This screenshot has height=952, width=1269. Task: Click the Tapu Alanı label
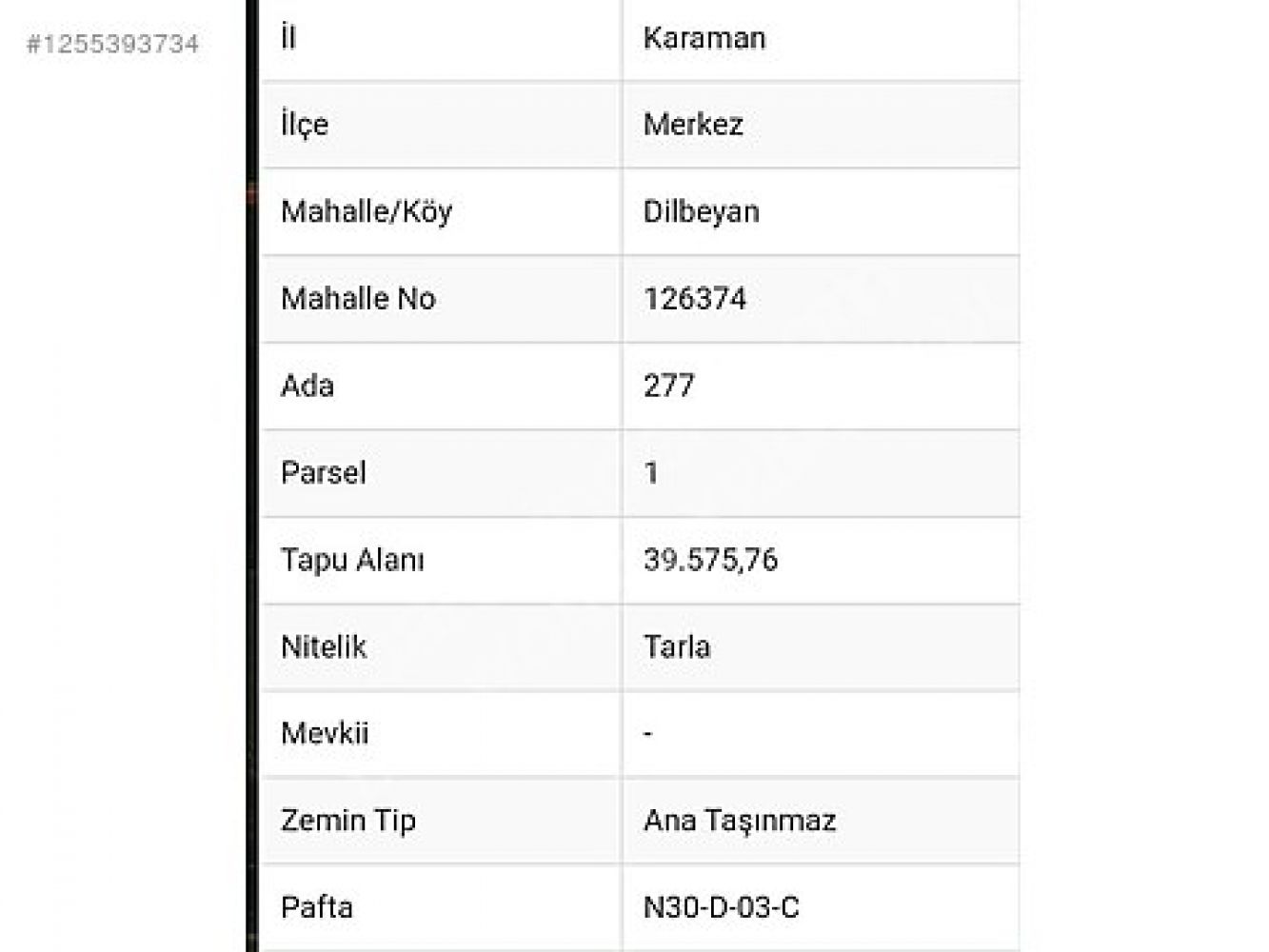[x=352, y=560]
